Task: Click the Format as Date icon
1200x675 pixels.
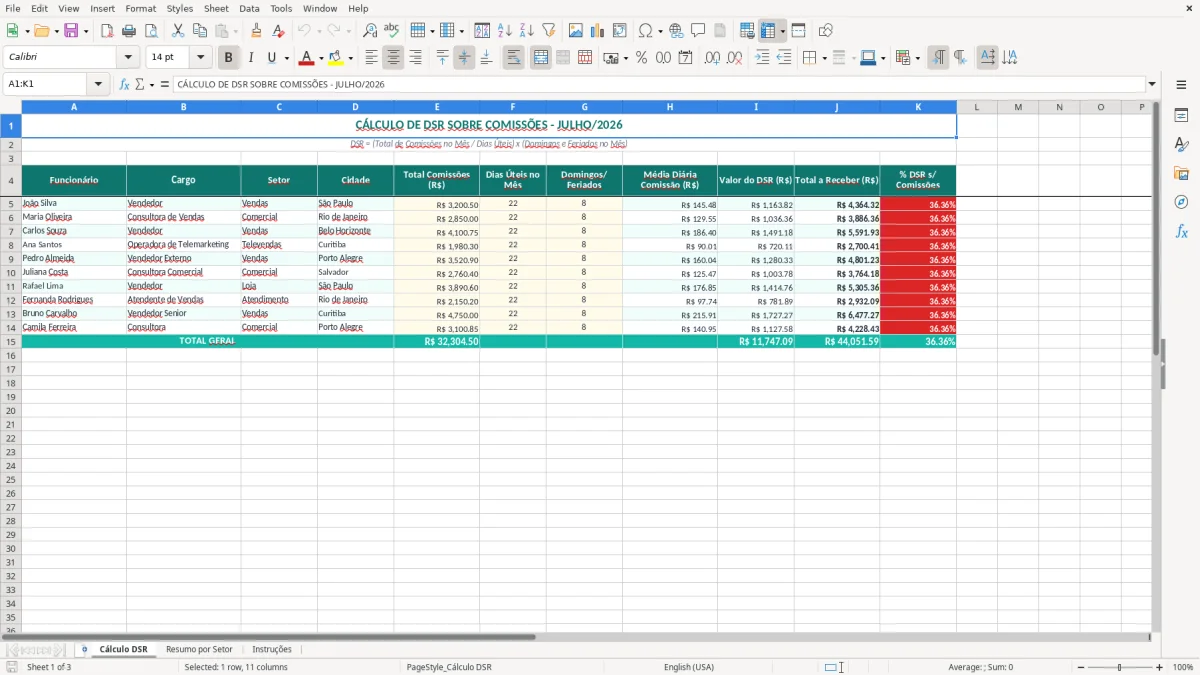Action: (x=686, y=58)
